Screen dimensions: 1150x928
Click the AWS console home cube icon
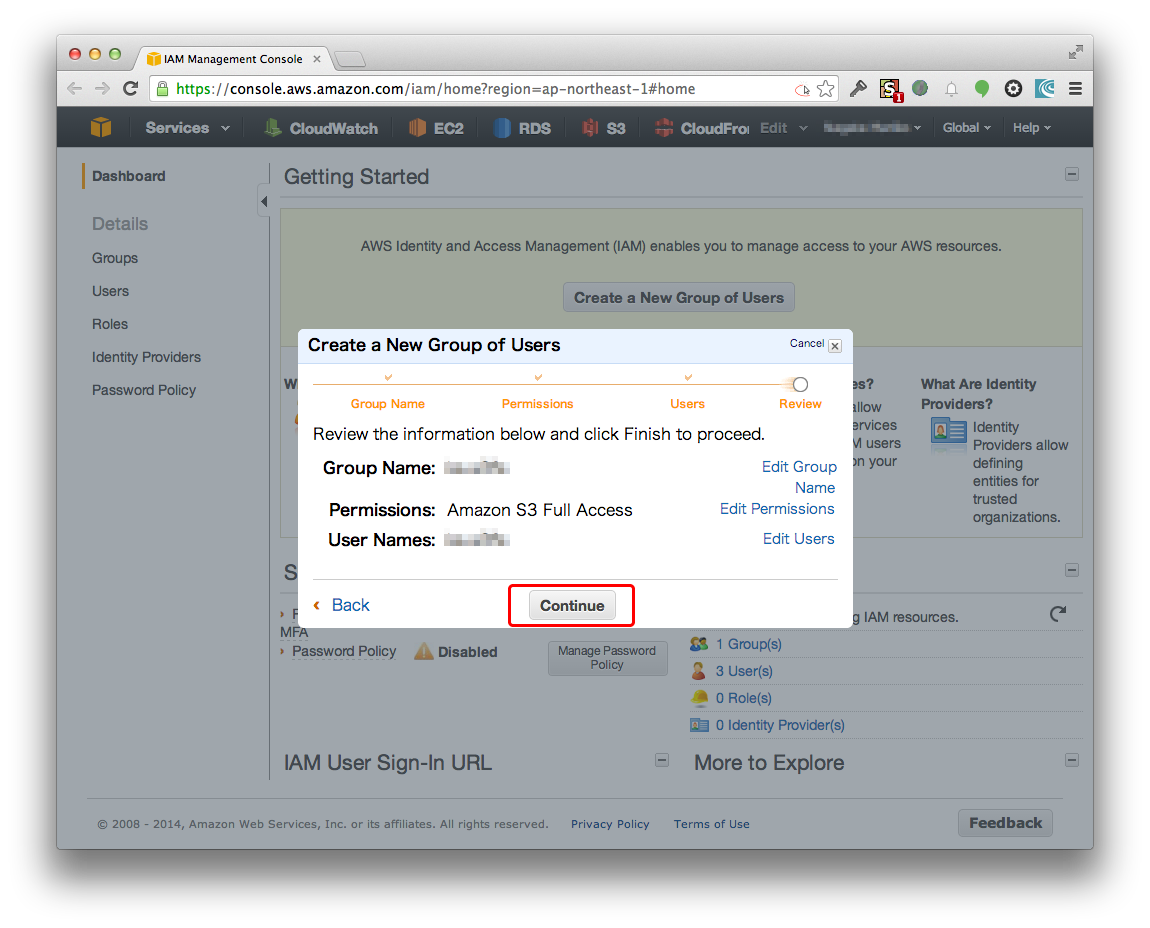[101, 128]
